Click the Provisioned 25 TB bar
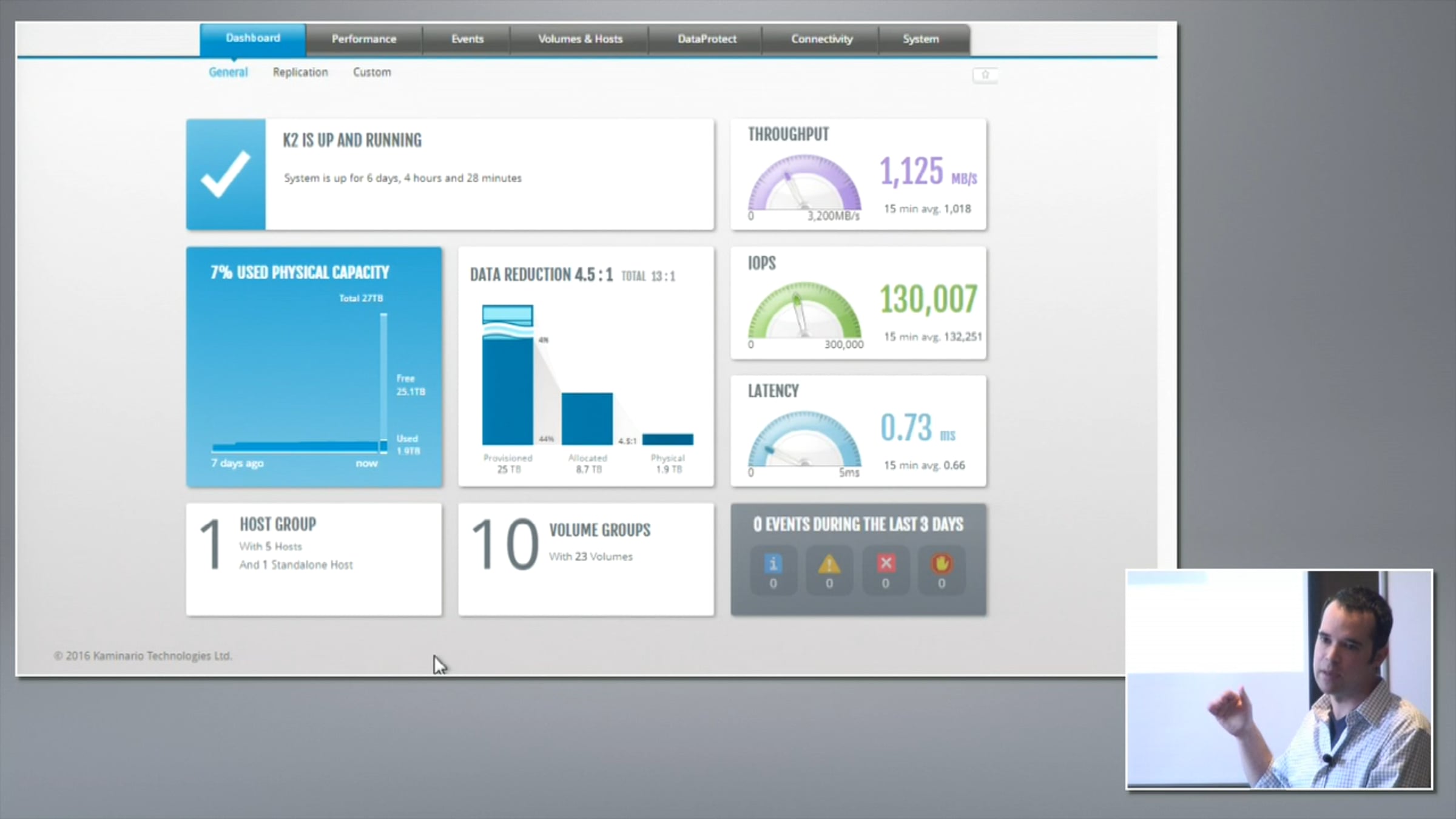 (x=508, y=388)
